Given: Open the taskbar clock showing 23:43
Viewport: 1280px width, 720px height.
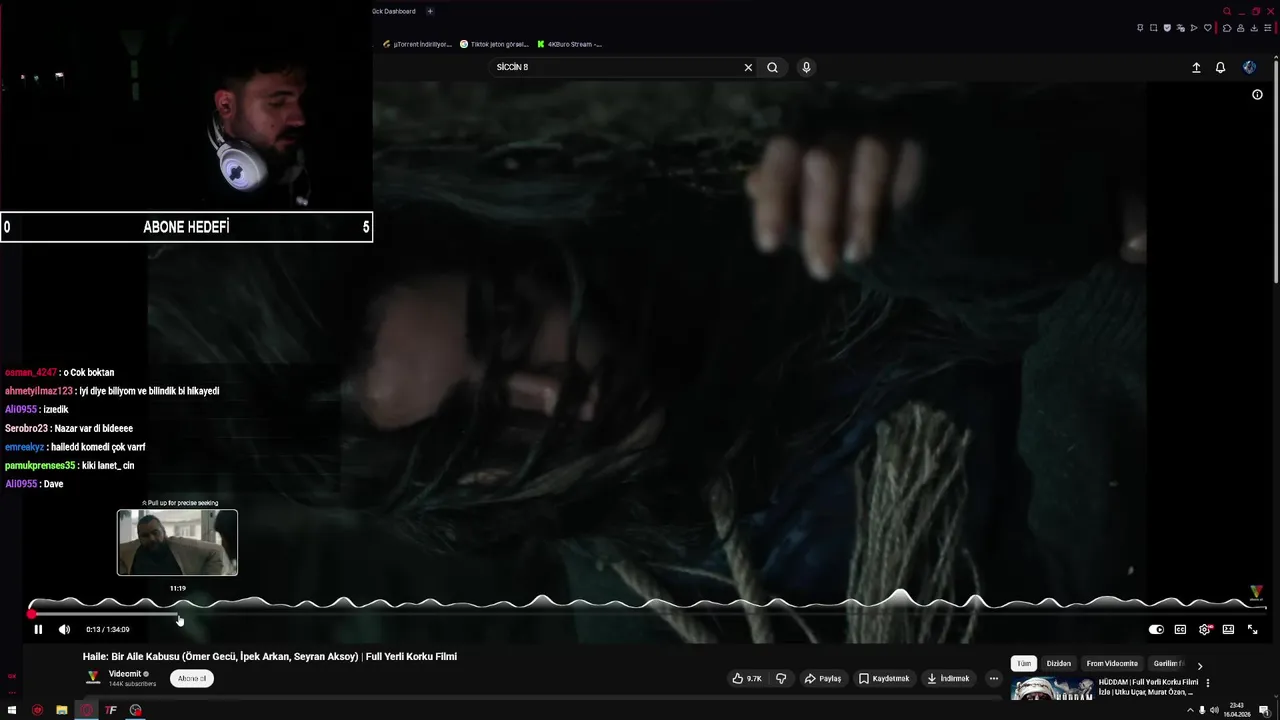Looking at the screenshot, I should [x=1237, y=710].
